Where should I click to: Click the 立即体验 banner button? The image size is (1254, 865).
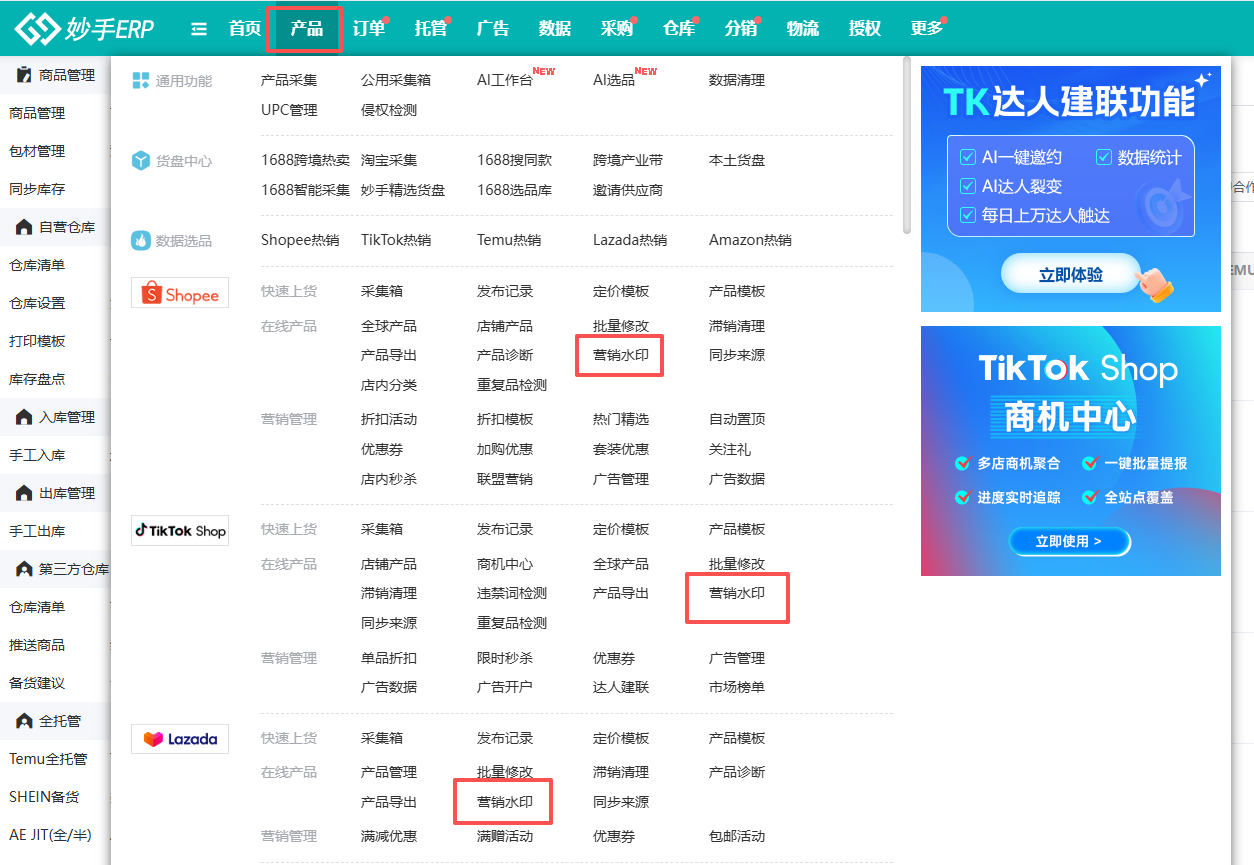coord(1071,274)
